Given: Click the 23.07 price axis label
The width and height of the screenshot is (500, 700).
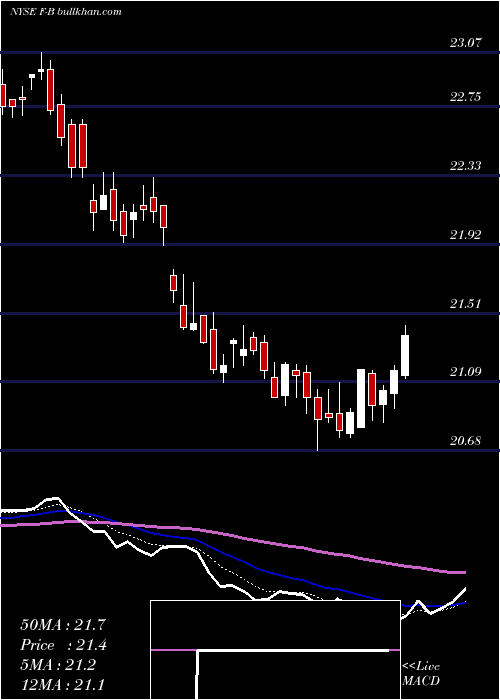Looking at the screenshot, I should [466, 43].
